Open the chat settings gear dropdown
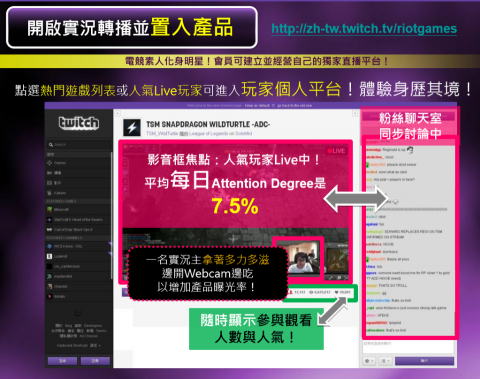 point(369,361)
